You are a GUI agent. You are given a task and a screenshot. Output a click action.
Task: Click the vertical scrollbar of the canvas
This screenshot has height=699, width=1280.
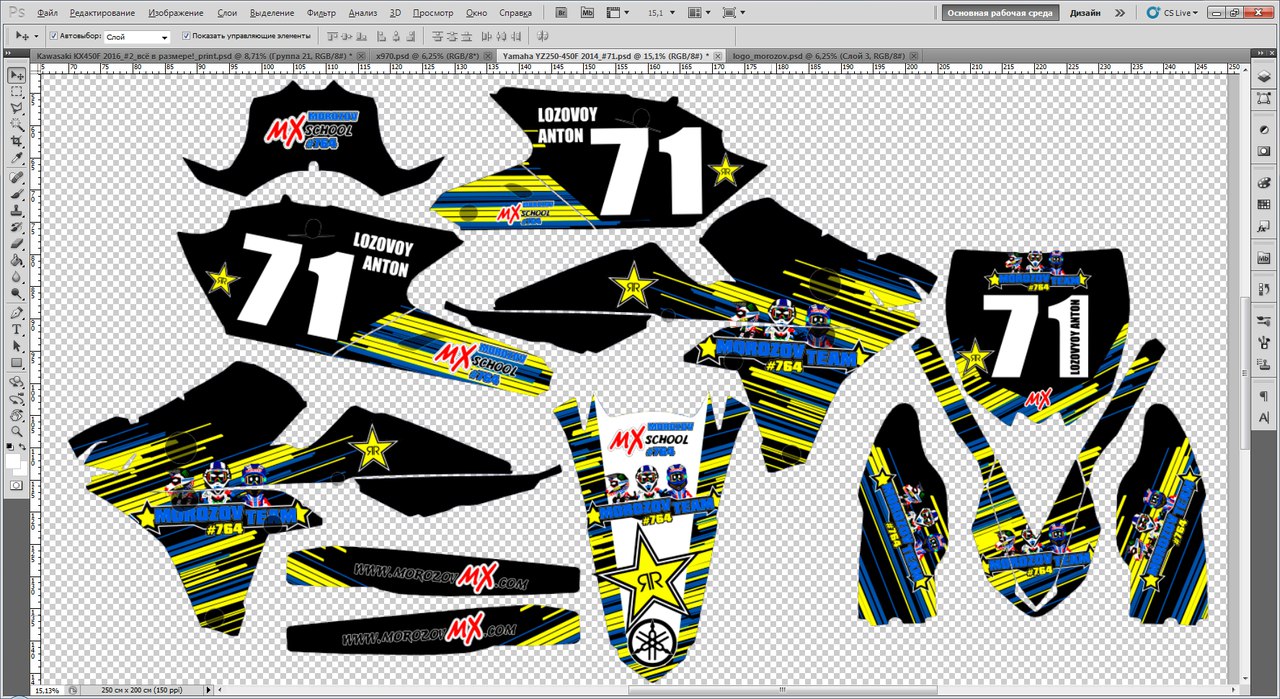coord(1245,374)
